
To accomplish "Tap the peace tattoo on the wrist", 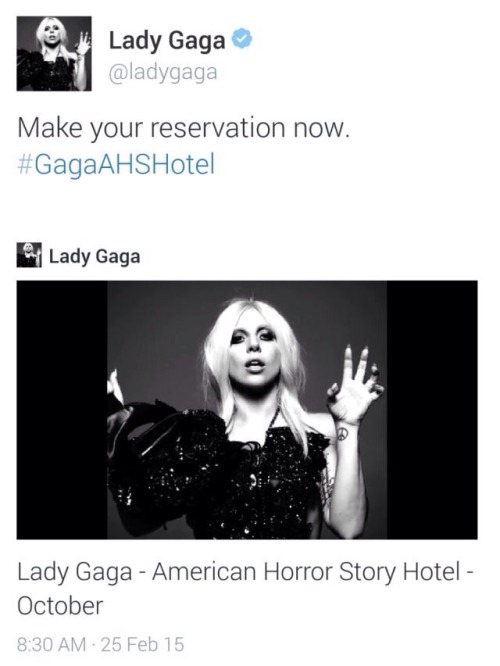I will (342, 434).
